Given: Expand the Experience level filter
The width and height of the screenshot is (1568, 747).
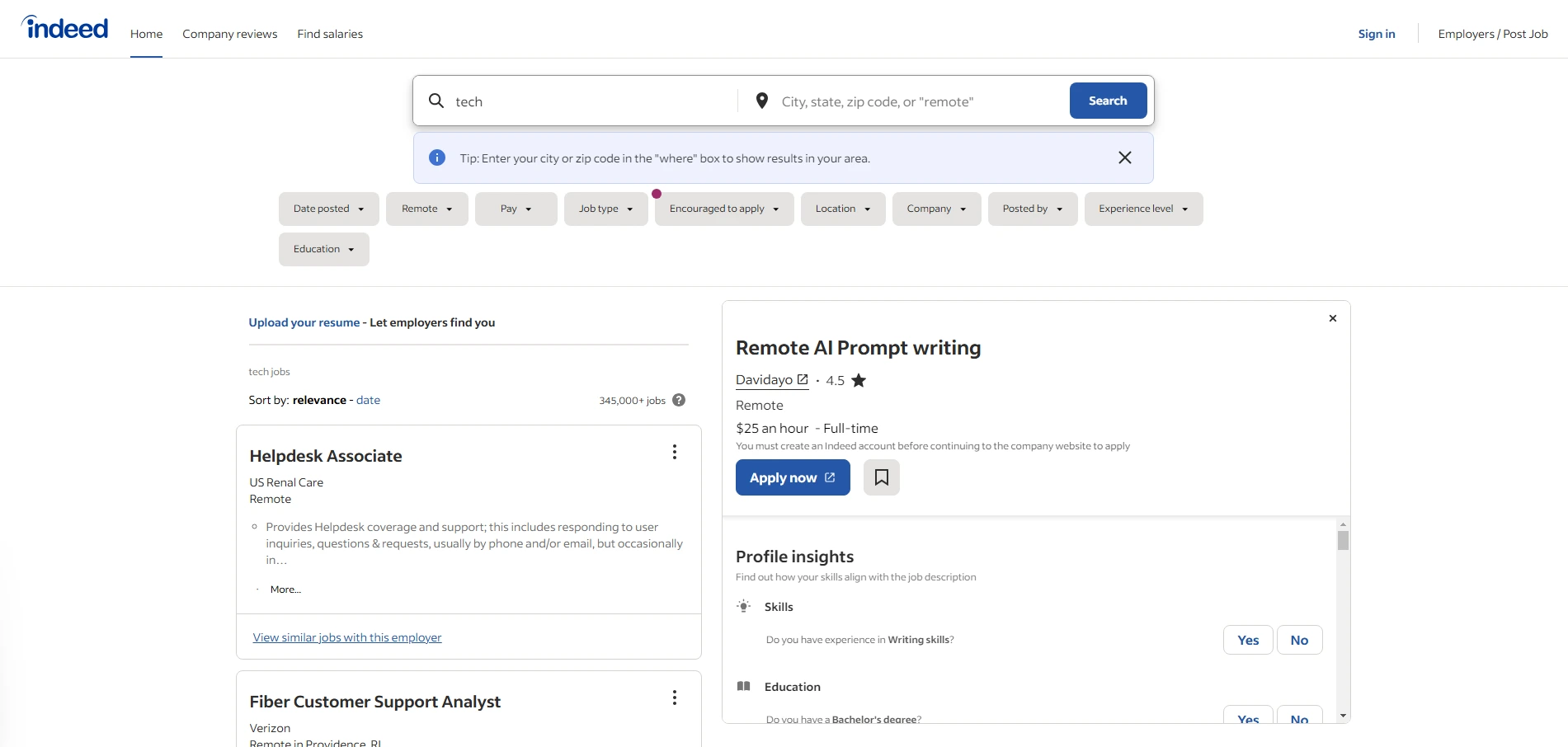Looking at the screenshot, I should [x=1144, y=209].
